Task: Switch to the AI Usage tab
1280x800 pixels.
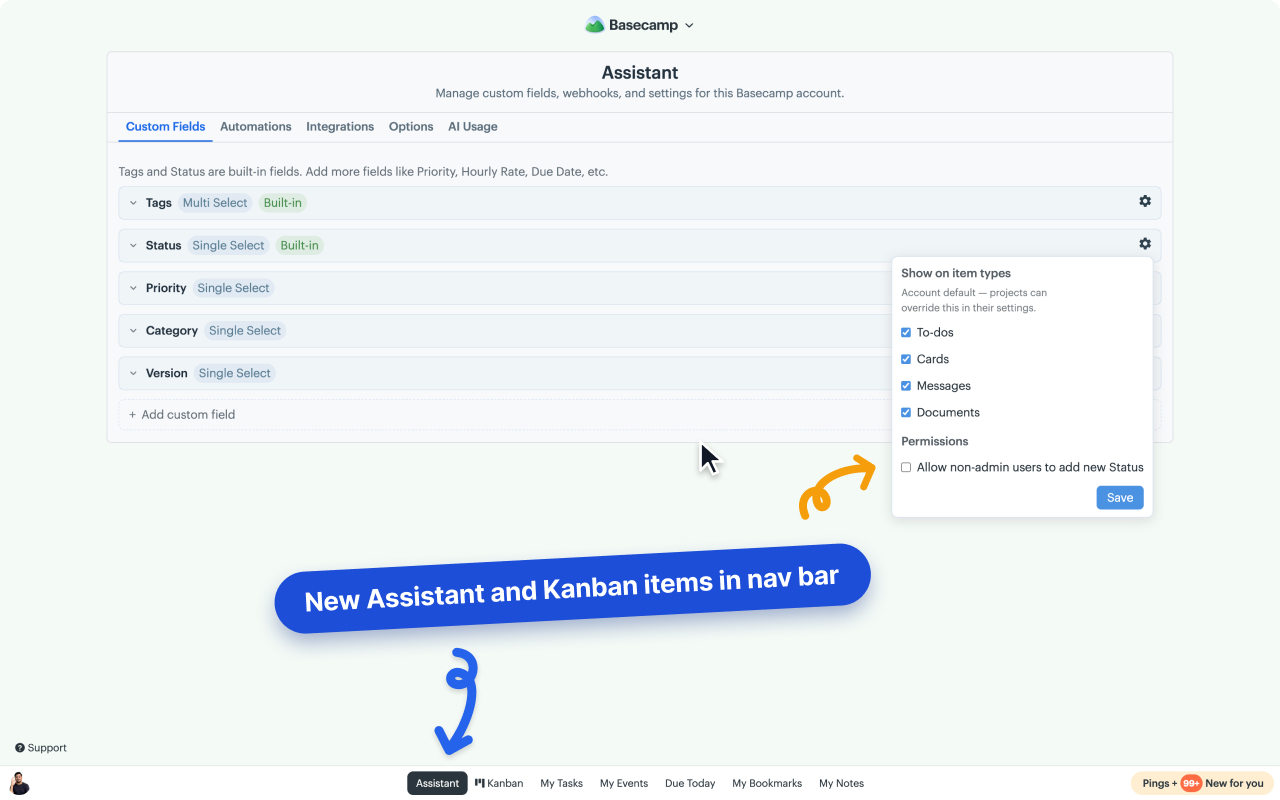Action: [473, 127]
